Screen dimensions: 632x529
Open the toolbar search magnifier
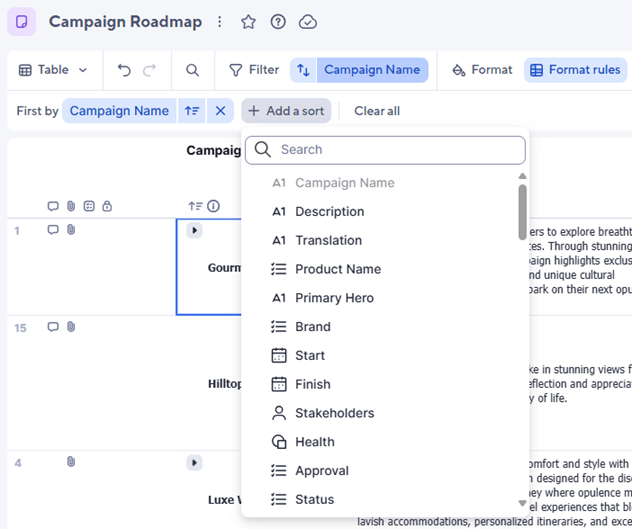click(x=192, y=70)
